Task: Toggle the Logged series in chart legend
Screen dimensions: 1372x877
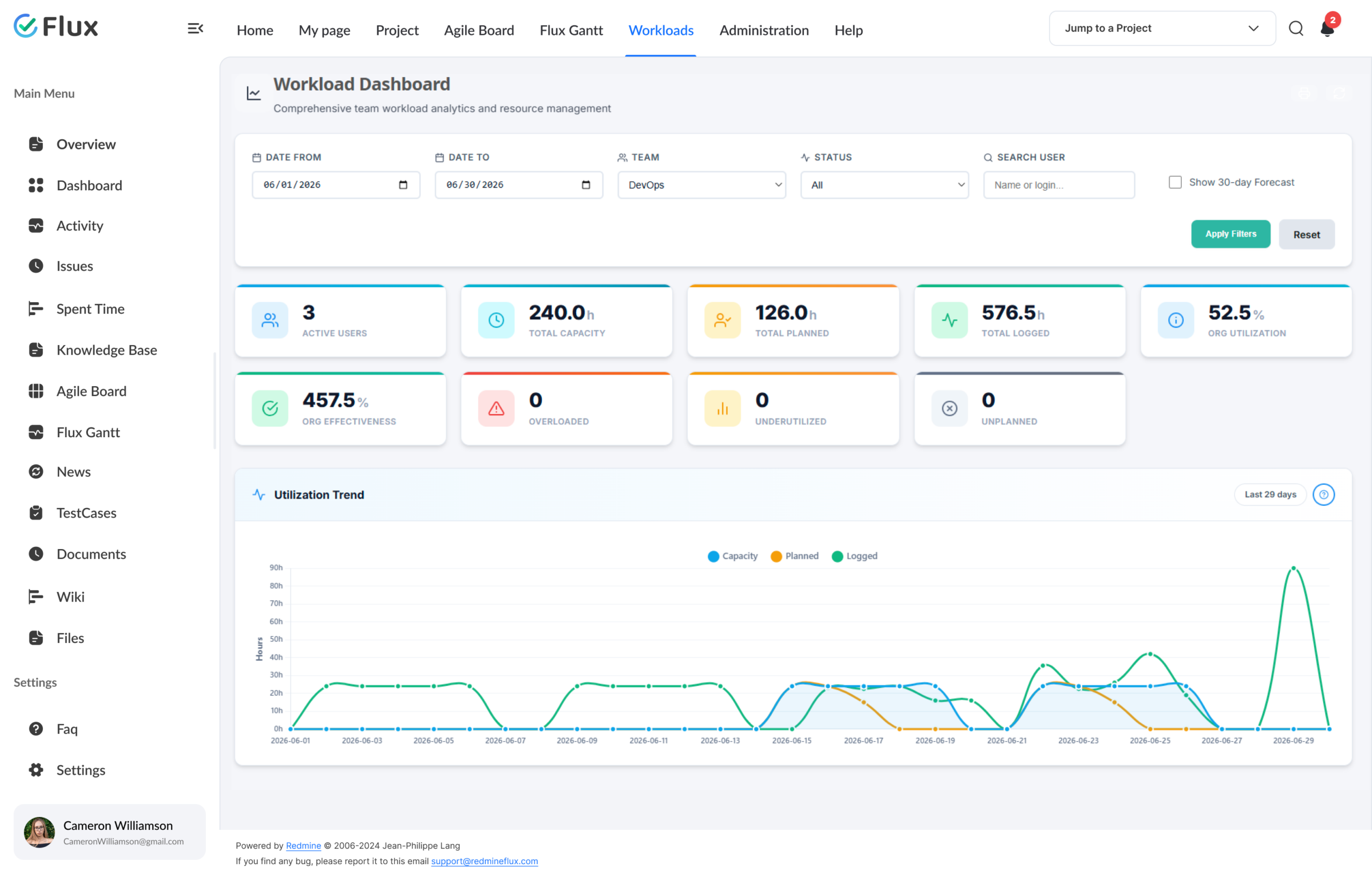Action: coord(855,556)
